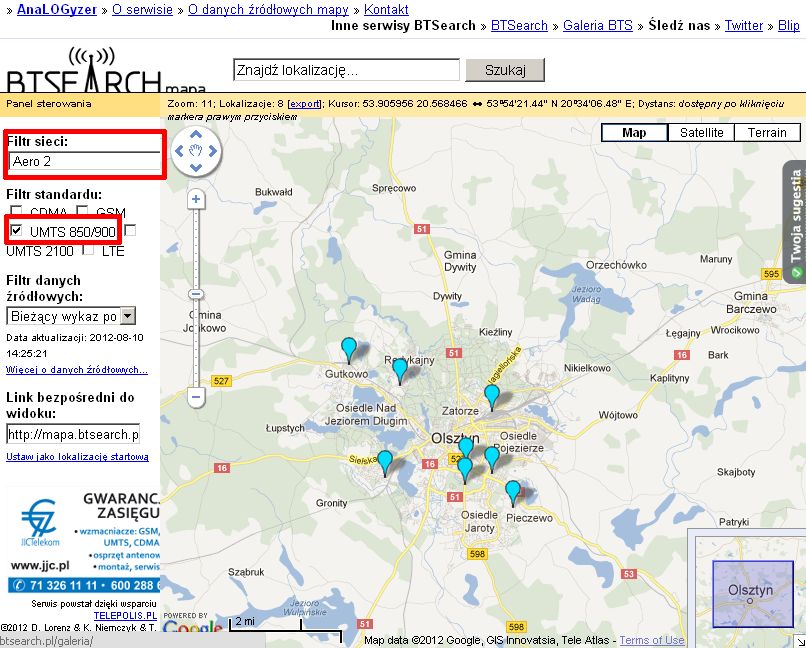Click the marker just under the Olsztyn label
Screen dimensions: 806x648
click(x=466, y=447)
